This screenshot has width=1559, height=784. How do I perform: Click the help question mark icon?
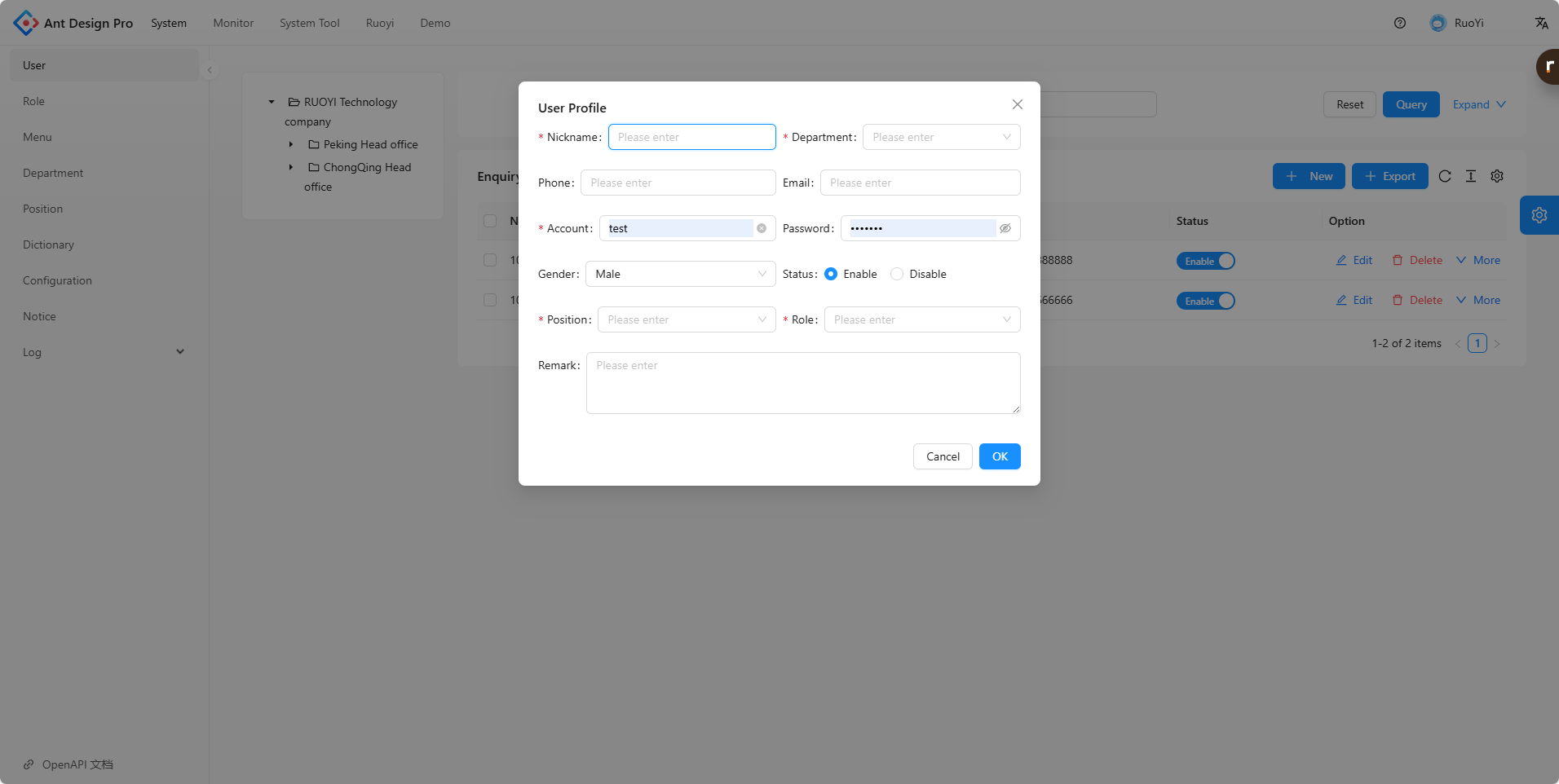tap(1399, 23)
